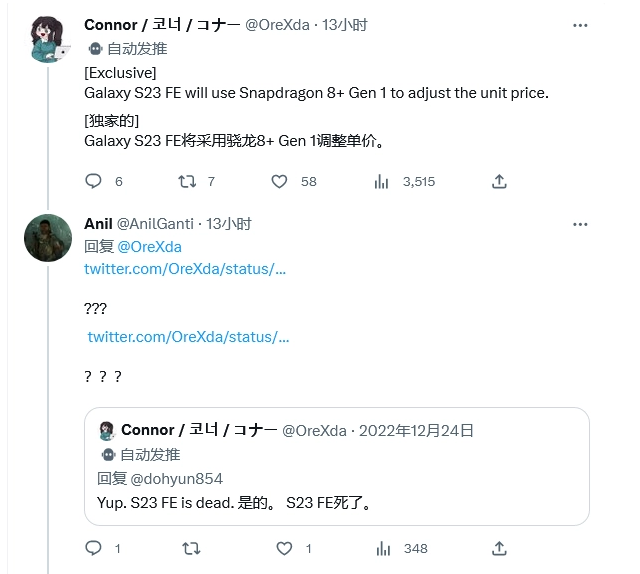Open Anil's profile picture
The height and width of the screenshot is (574, 640).
click(48, 238)
